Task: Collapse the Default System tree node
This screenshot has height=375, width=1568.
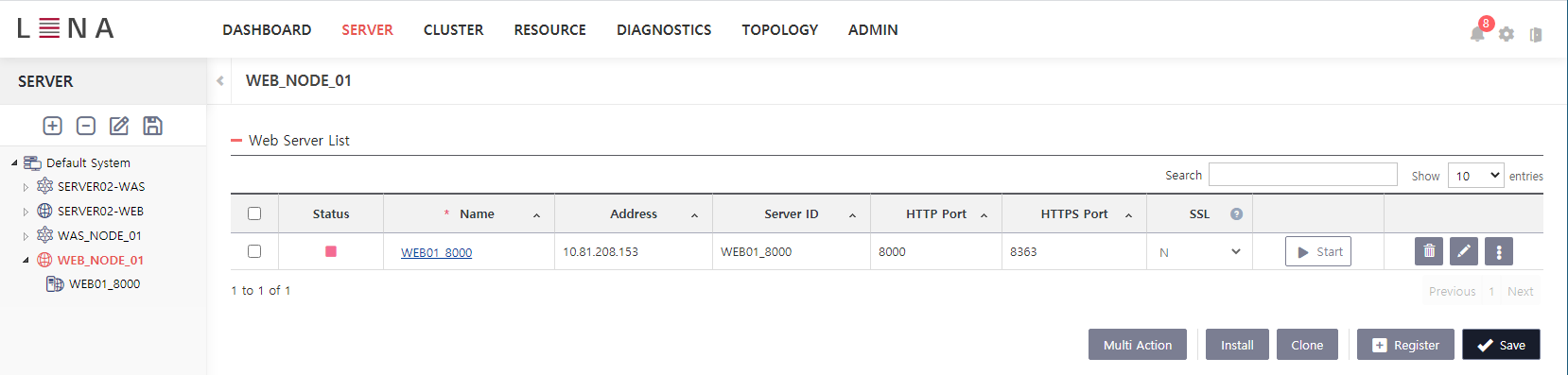Action: click(14, 162)
